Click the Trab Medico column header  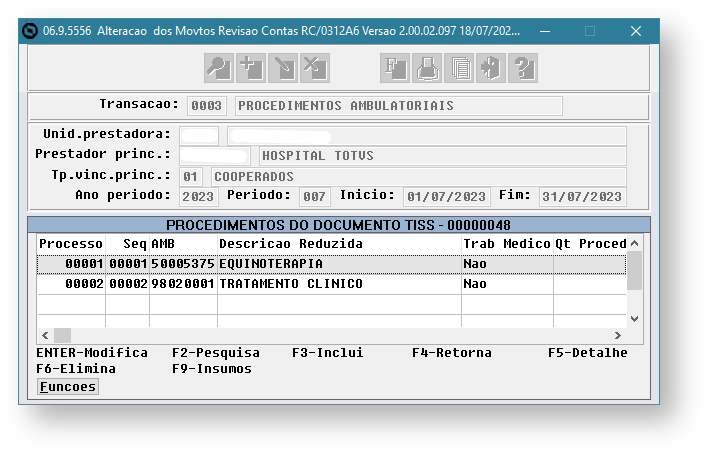coord(508,244)
